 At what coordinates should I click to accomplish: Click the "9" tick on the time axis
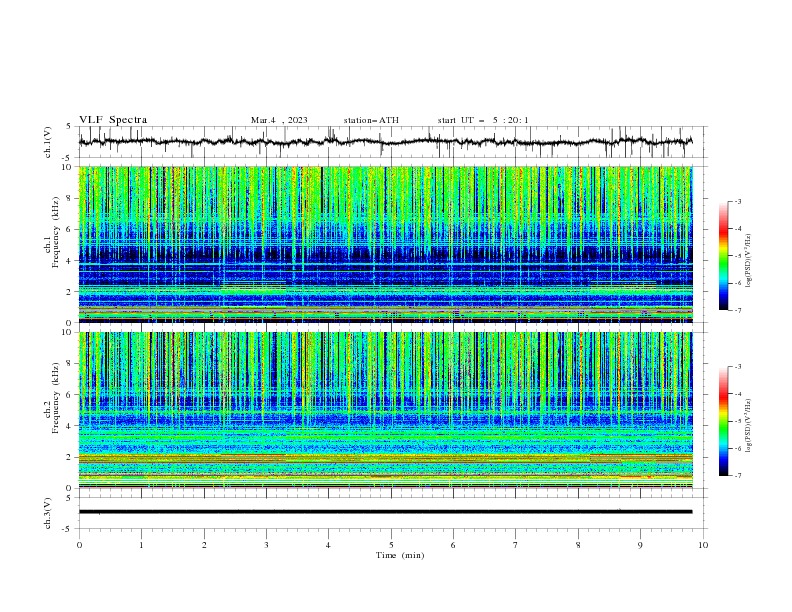tap(640, 545)
